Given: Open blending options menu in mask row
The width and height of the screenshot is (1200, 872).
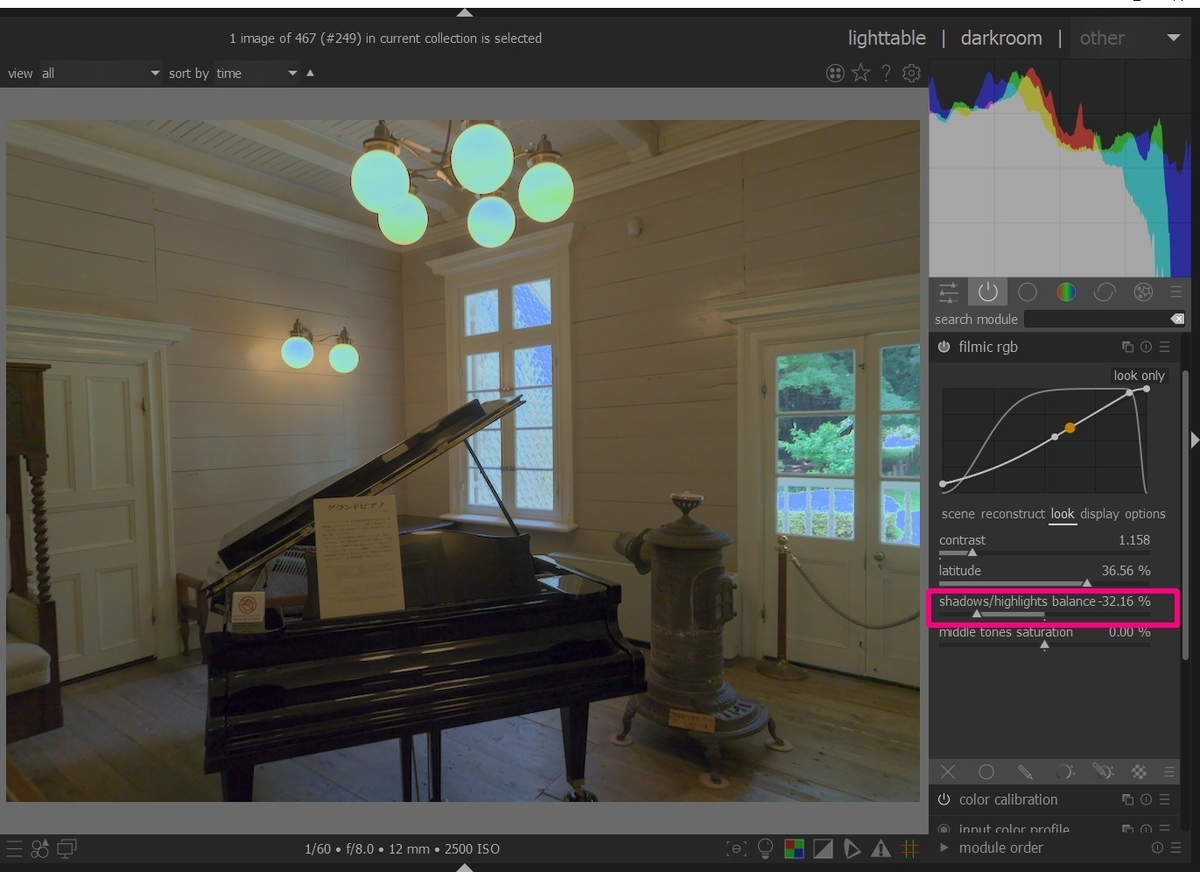Looking at the screenshot, I should pos(1169,772).
